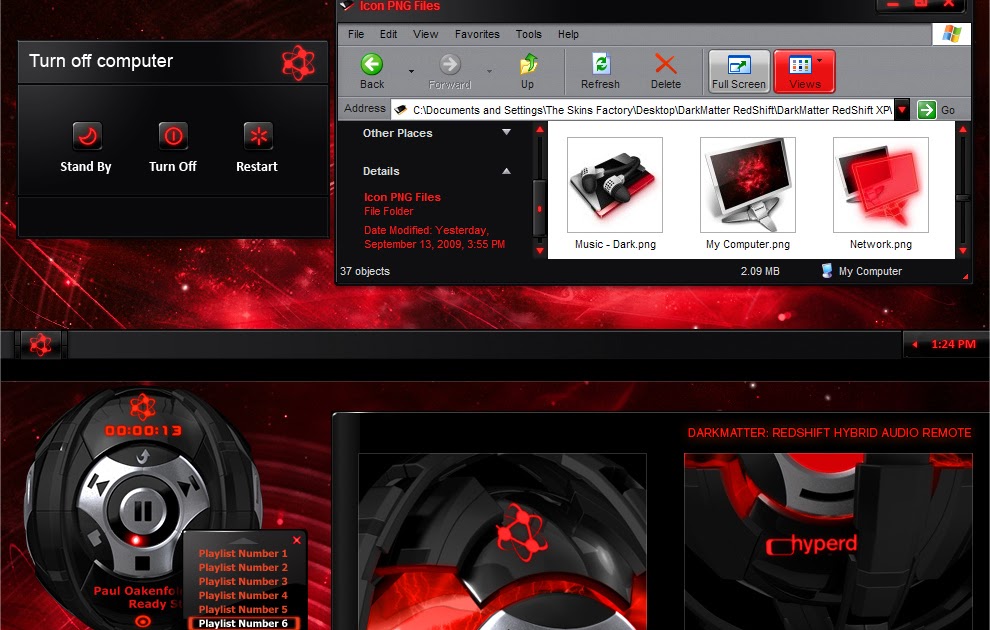
Task: Click the file pane scroll down arrow
Action: coord(963,251)
